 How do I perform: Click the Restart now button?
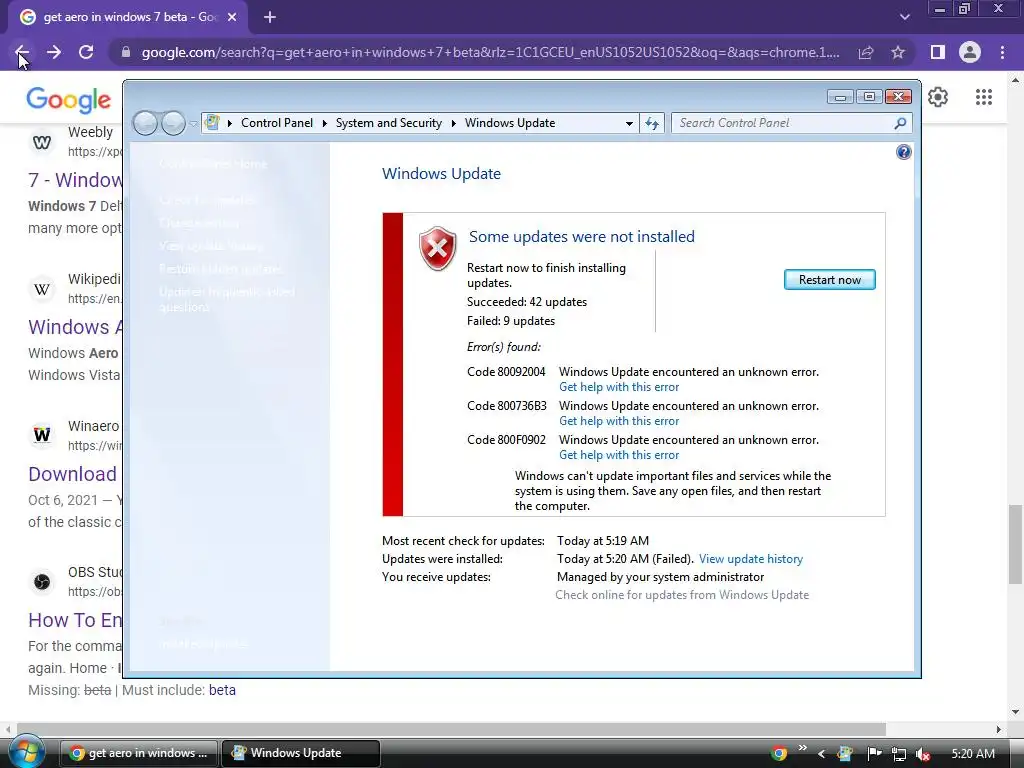(x=829, y=280)
